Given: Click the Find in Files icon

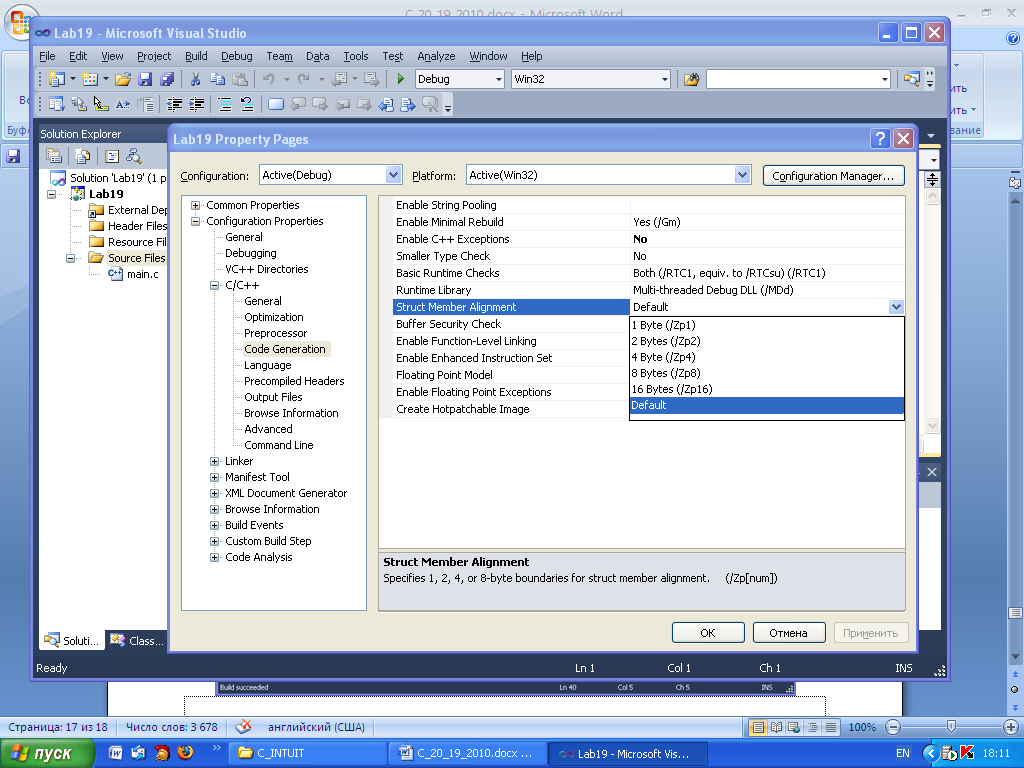Looking at the screenshot, I should pyautogui.click(x=691, y=79).
